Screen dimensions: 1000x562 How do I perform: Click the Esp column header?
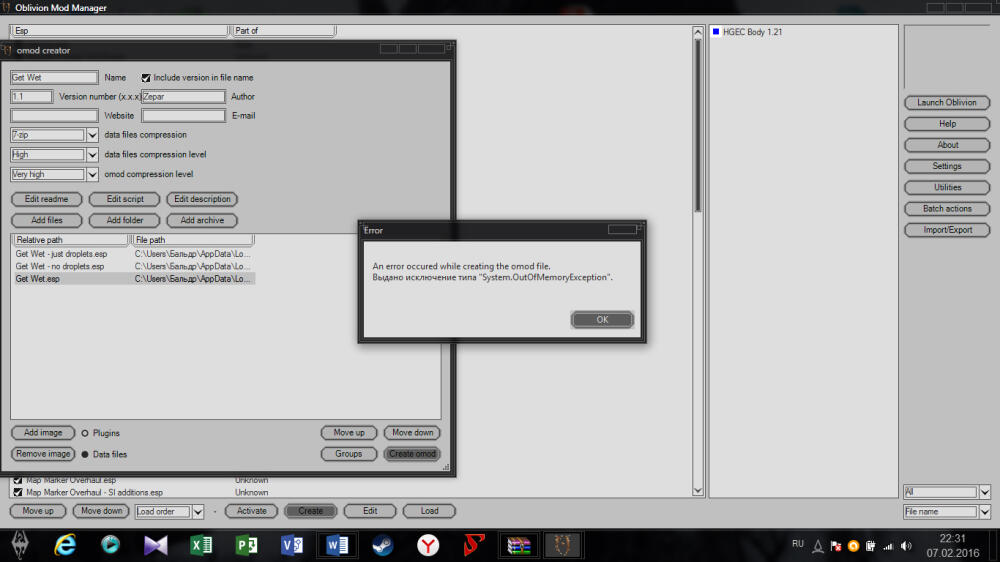(x=119, y=31)
